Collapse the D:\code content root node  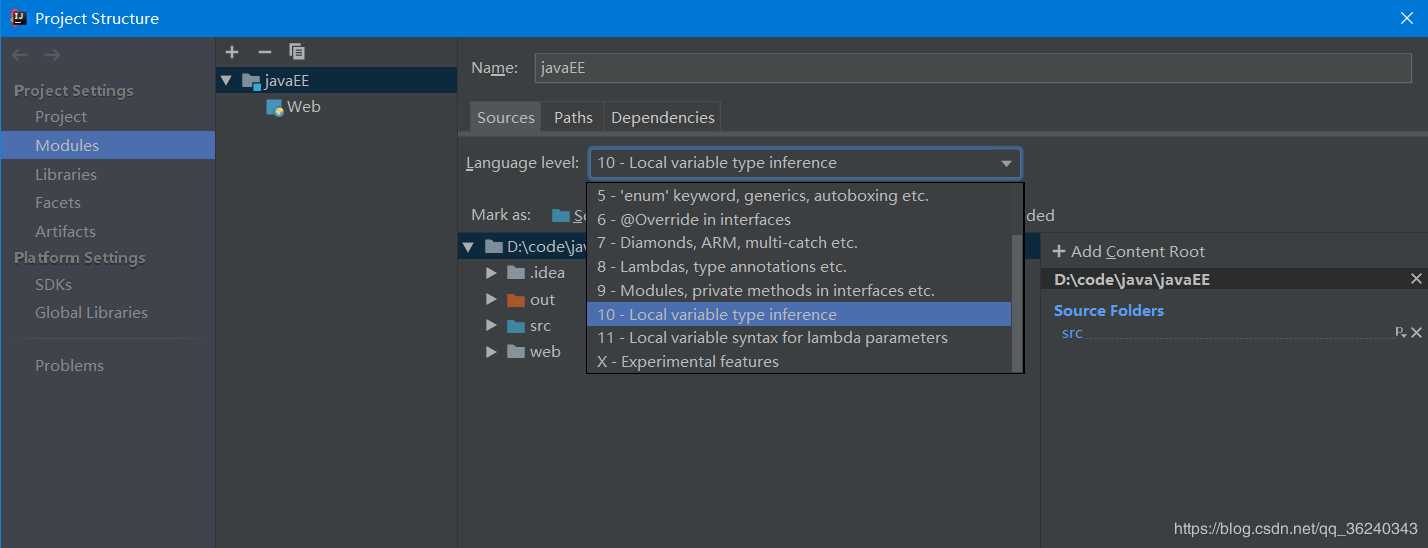point(467,246)
